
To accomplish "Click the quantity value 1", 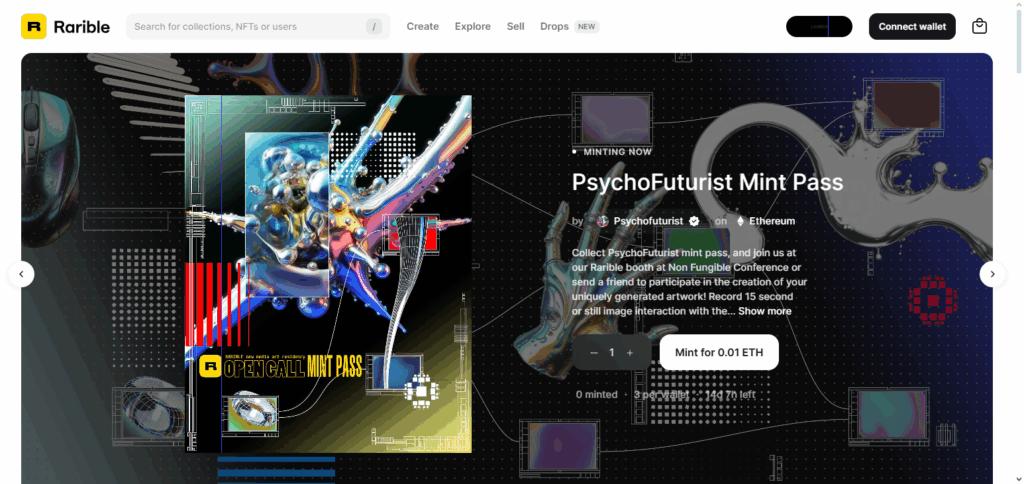I will [612, 353].
